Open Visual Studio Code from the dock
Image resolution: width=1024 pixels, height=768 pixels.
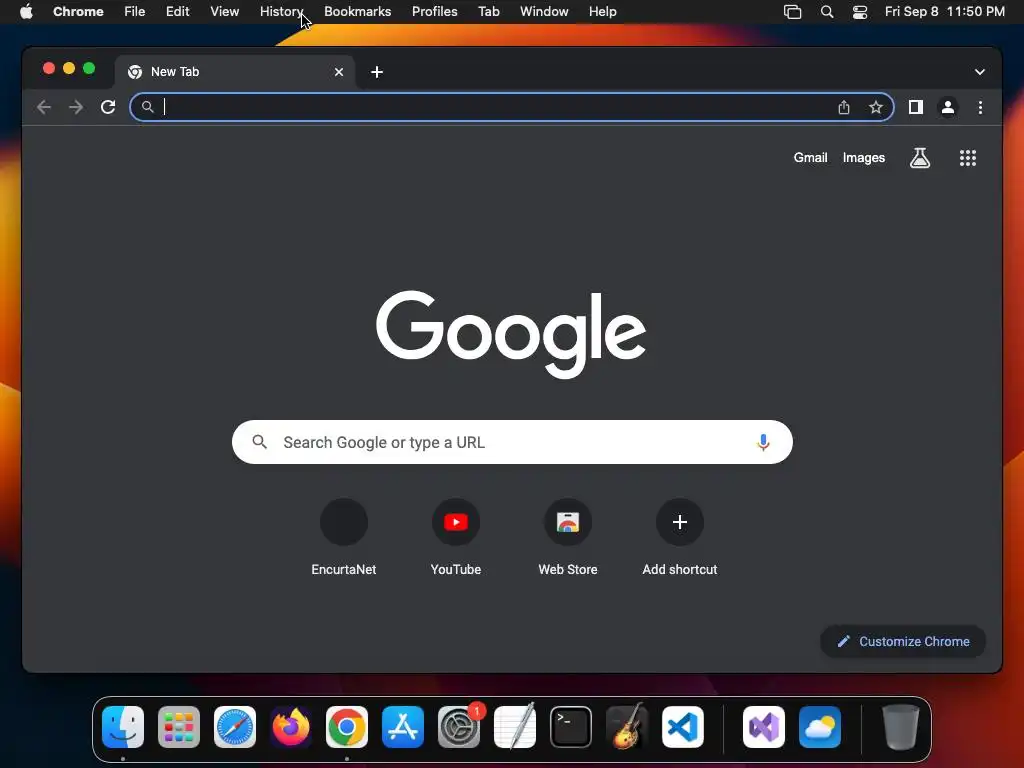683,727
